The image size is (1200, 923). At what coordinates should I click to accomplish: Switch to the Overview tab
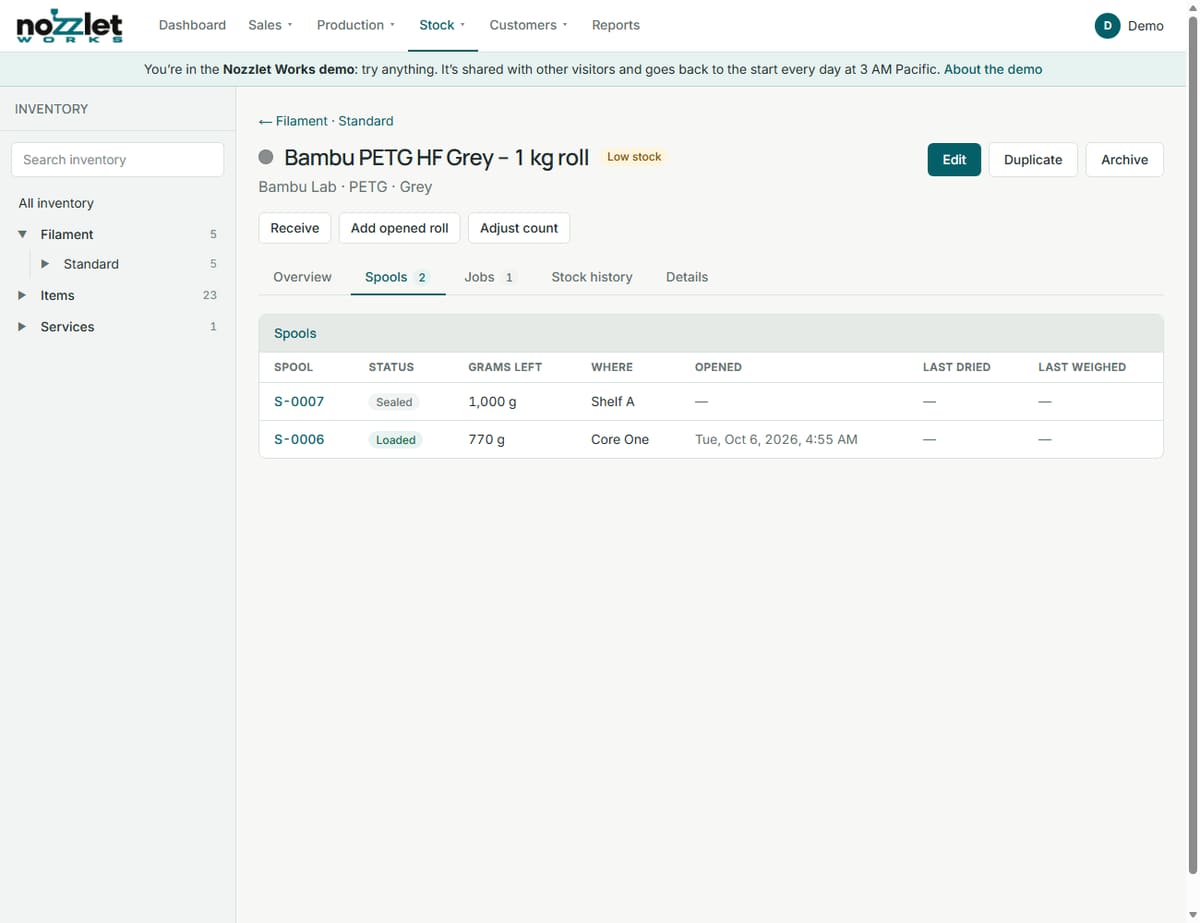pyautogui.click(x=302, y=277)
